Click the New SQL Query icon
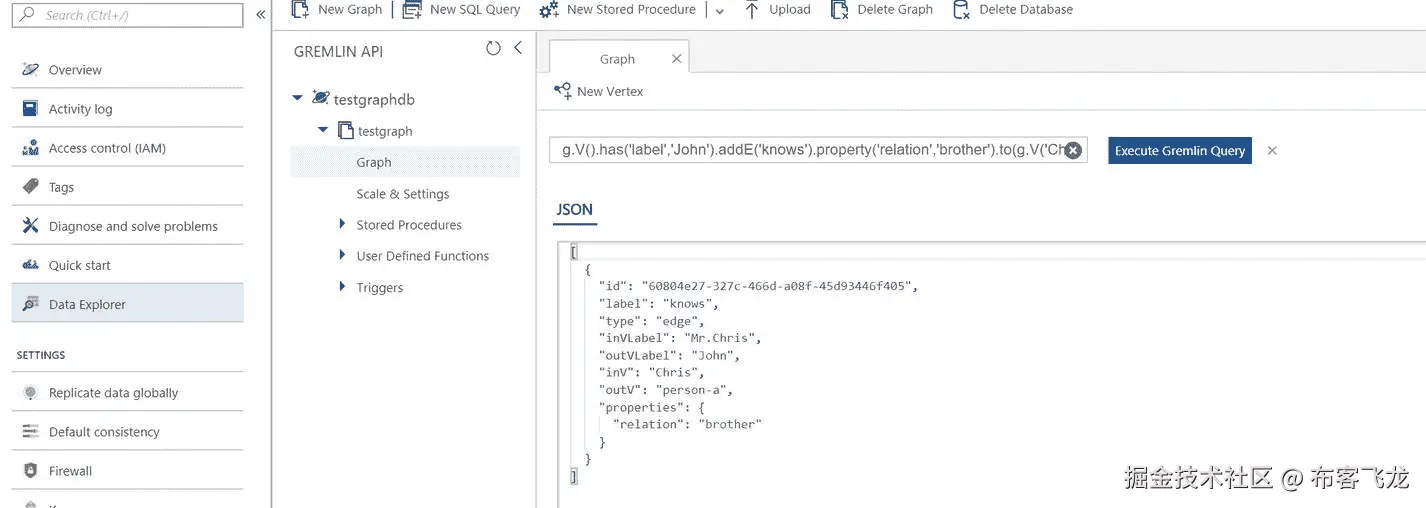 (412, 10)
